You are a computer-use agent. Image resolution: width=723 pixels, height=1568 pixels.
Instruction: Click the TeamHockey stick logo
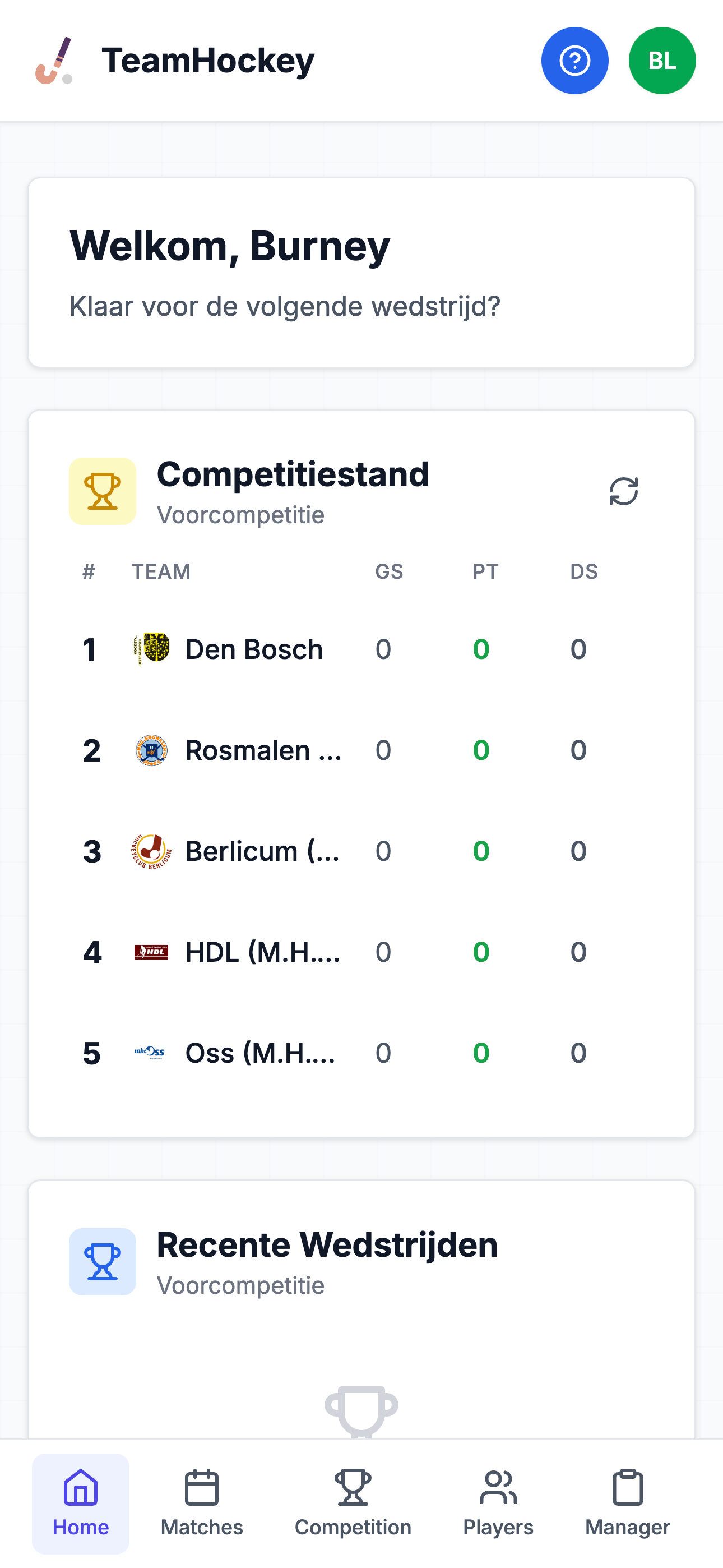(x=54, y=61)
